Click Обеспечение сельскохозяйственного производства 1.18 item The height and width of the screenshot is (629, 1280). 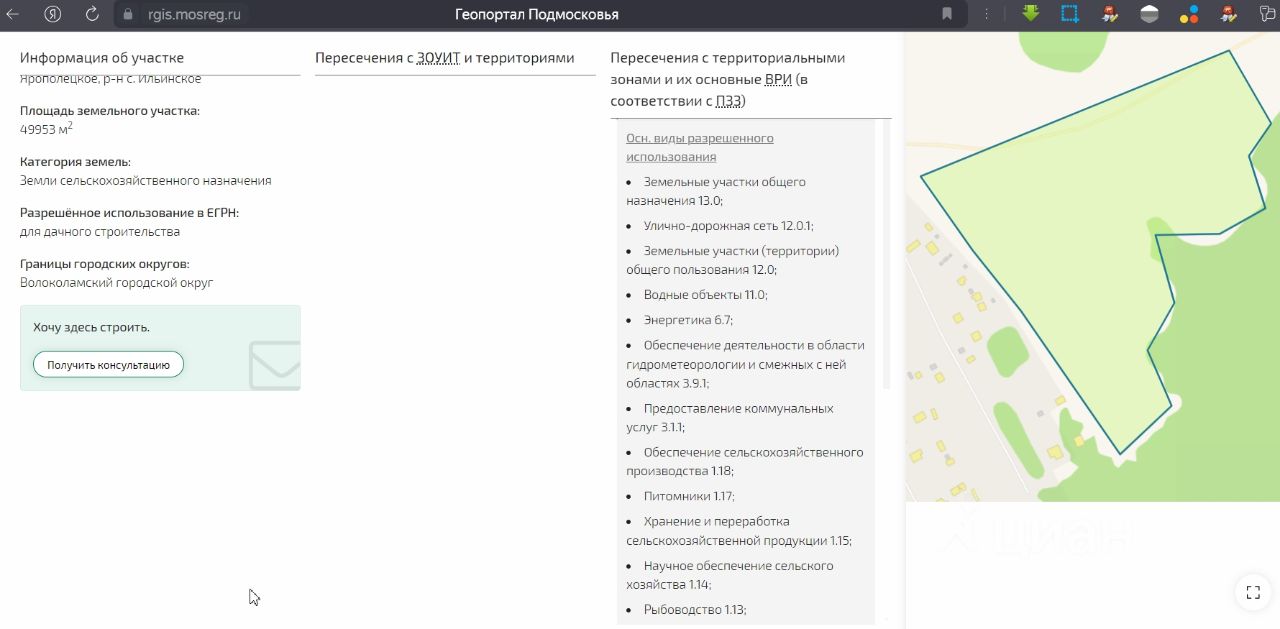(745, 461)
